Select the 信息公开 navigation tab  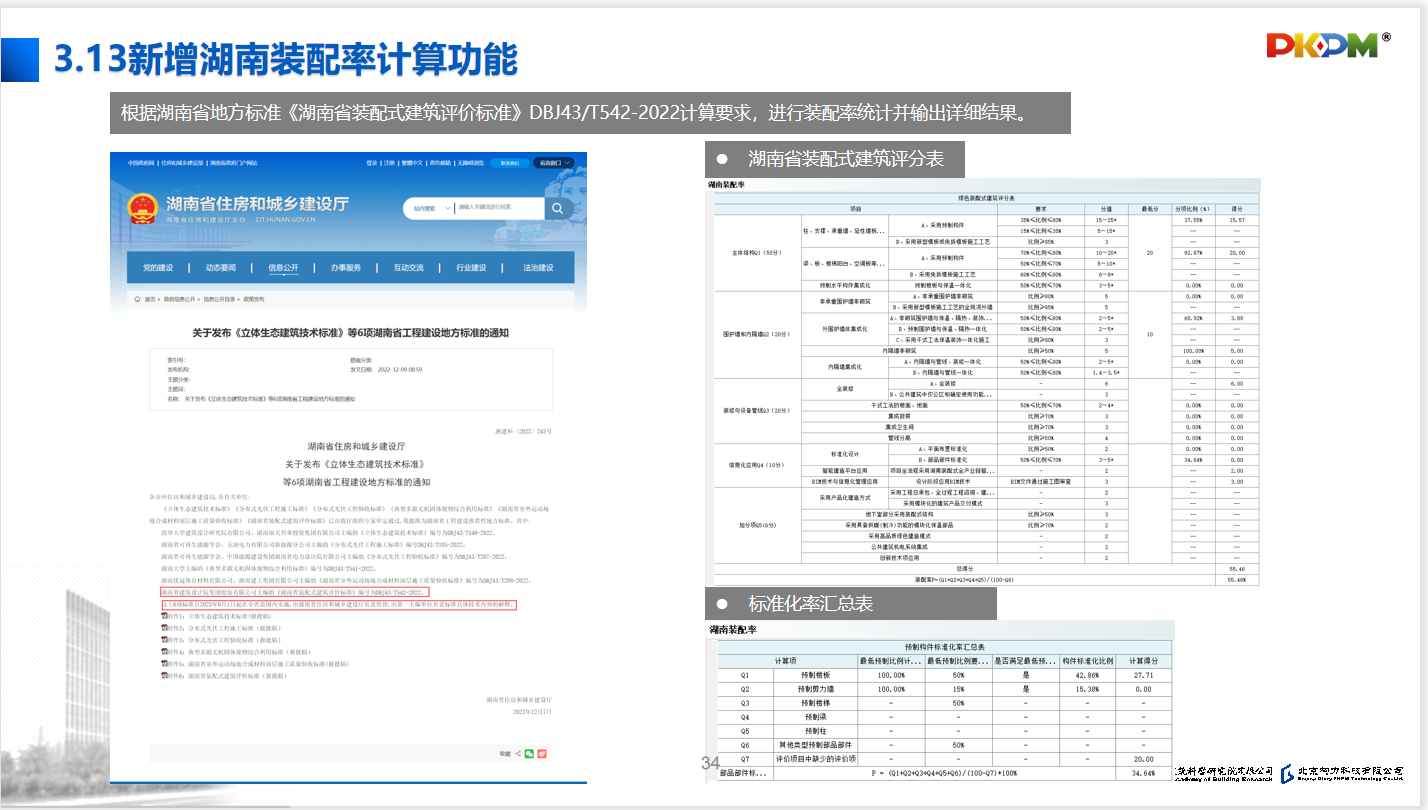(x=283, y=268)
